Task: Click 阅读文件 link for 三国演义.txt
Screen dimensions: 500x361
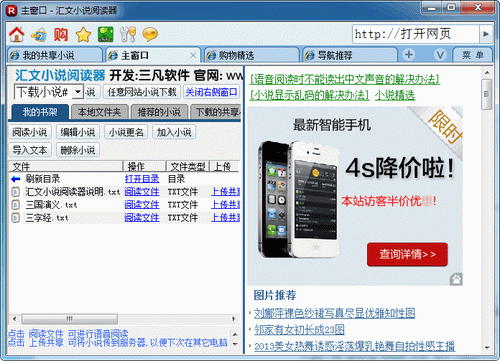Action: 142,205
